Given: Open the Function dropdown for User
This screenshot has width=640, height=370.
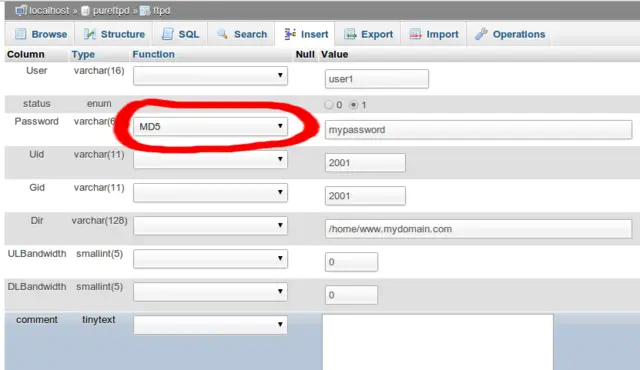Looking at the screenshot, I should coord(210,75).
